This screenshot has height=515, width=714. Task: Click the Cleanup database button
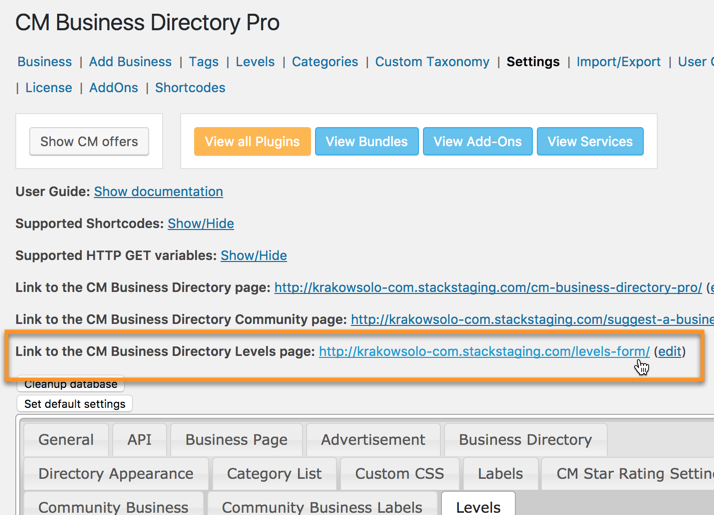71,384
